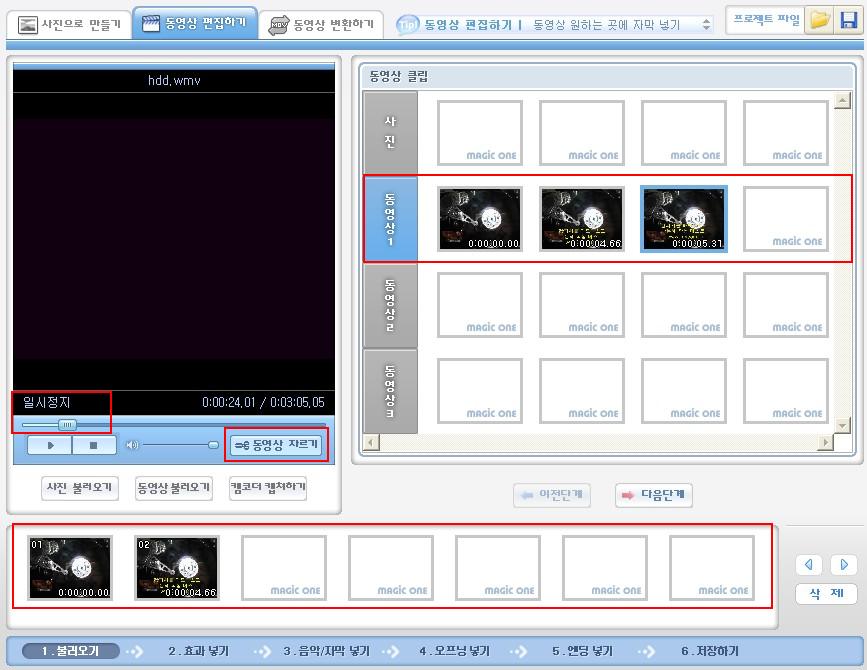Click 동영상 불러오기 button

(174, 488)
